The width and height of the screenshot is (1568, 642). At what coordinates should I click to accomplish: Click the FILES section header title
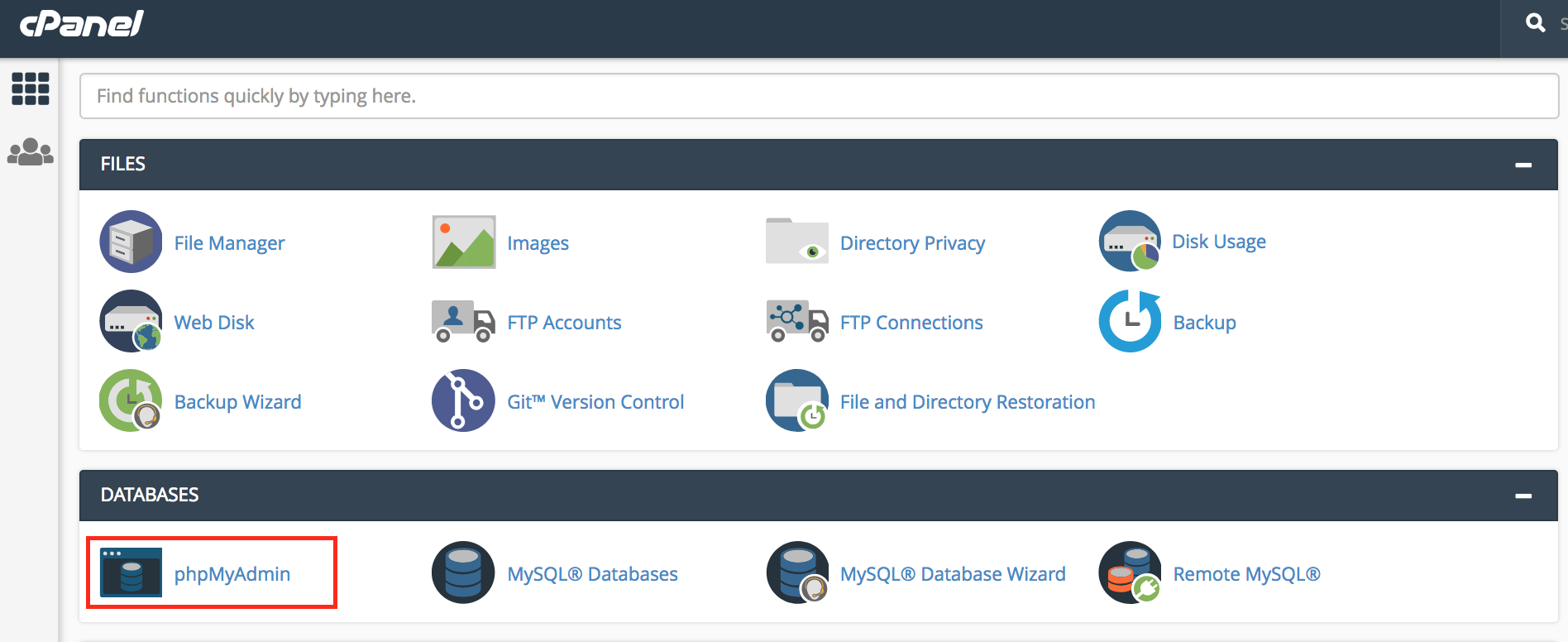coord(123,164)
